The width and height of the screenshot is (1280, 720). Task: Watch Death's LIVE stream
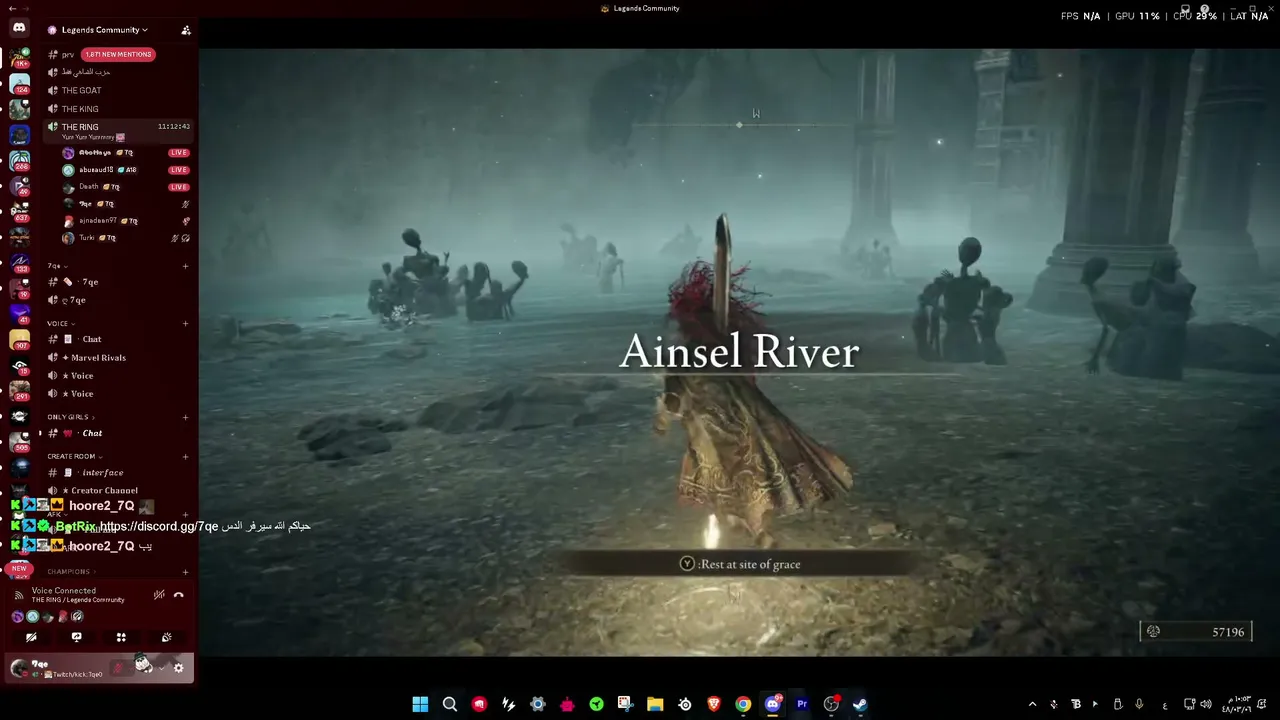click(179, 187)
